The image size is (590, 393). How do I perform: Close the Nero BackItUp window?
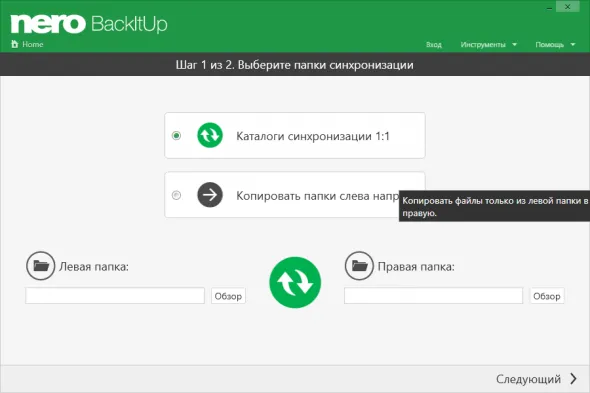tap(567, 7)
